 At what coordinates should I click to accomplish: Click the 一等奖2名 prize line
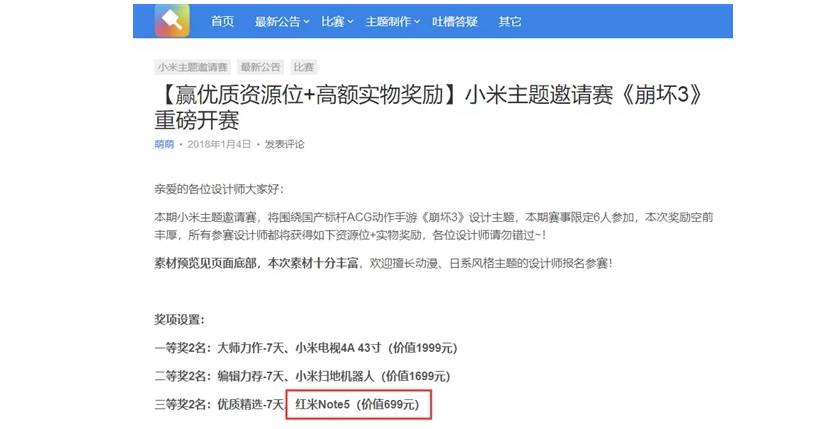pos(306,348)
